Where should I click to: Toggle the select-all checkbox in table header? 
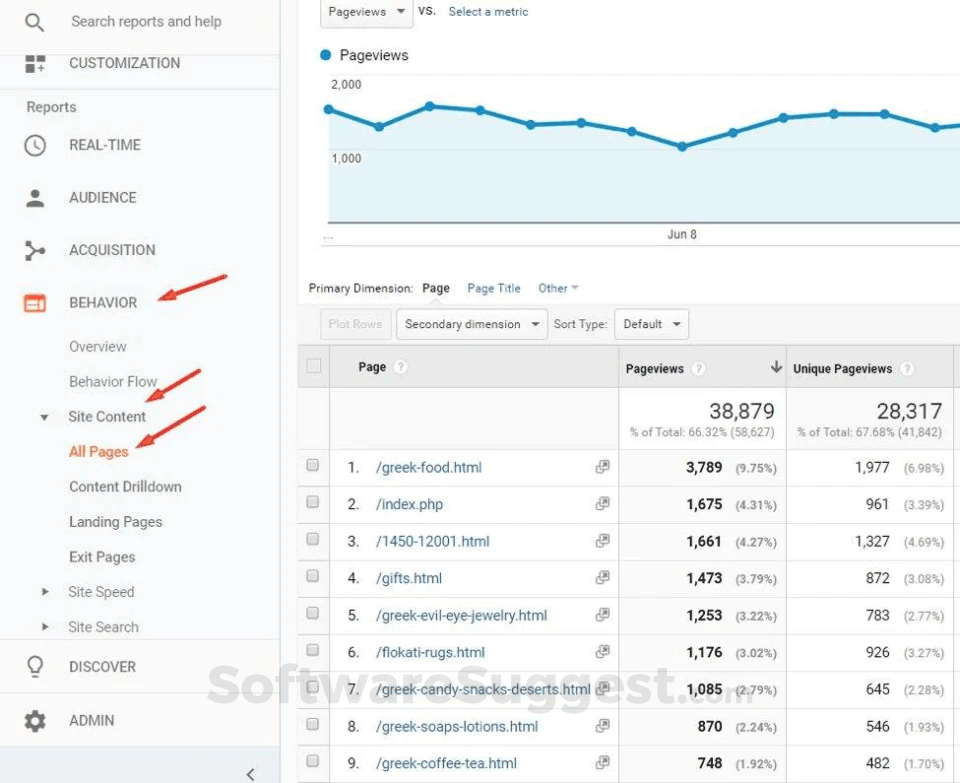coord(314,367)
